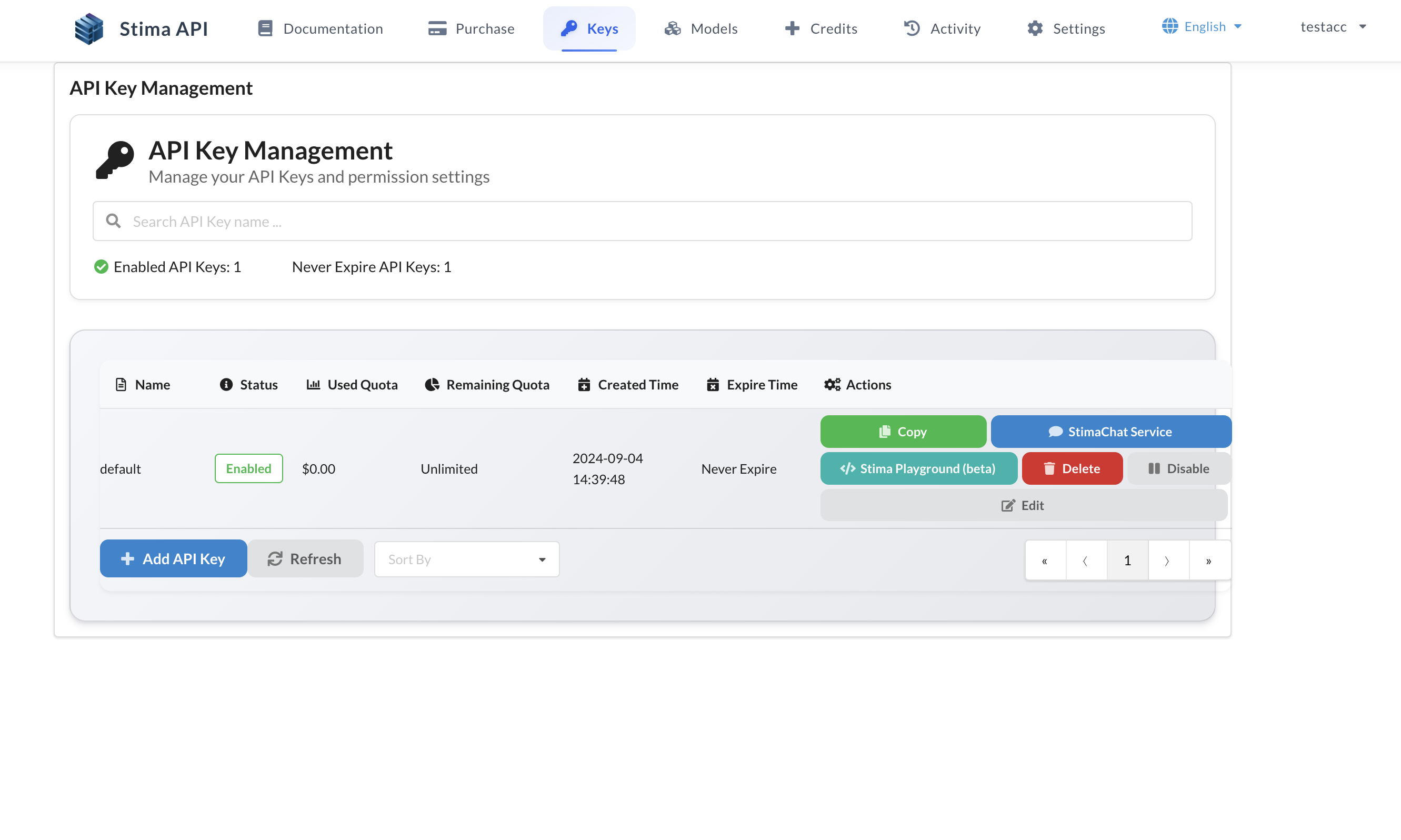Click the magnifier icon in the search box

pyautogui.click(x=113, y=221)
